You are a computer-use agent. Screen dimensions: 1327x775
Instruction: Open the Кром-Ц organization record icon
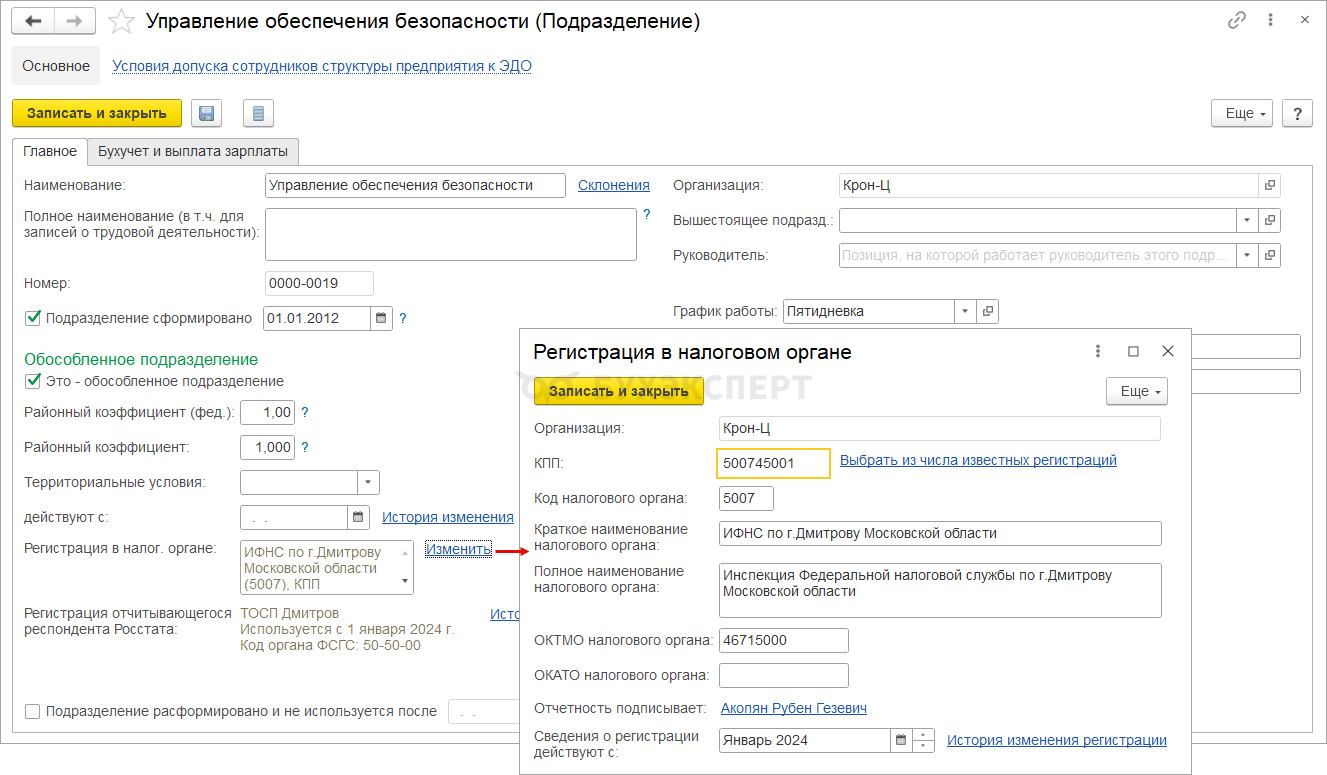click(x=1270, y=185)
